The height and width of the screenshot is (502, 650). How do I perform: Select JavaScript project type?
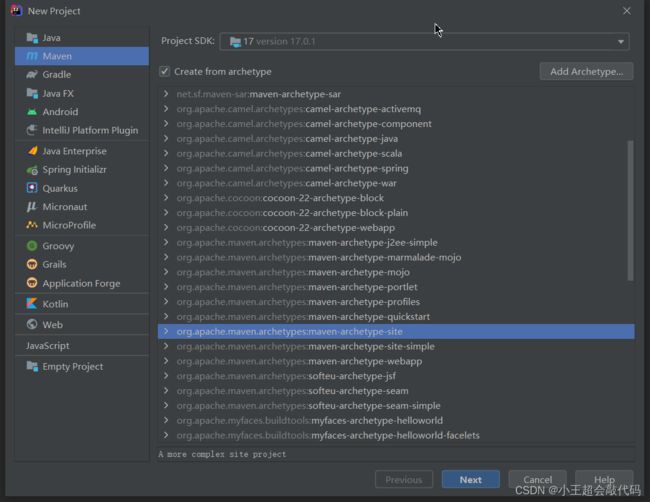coord(82,345)
